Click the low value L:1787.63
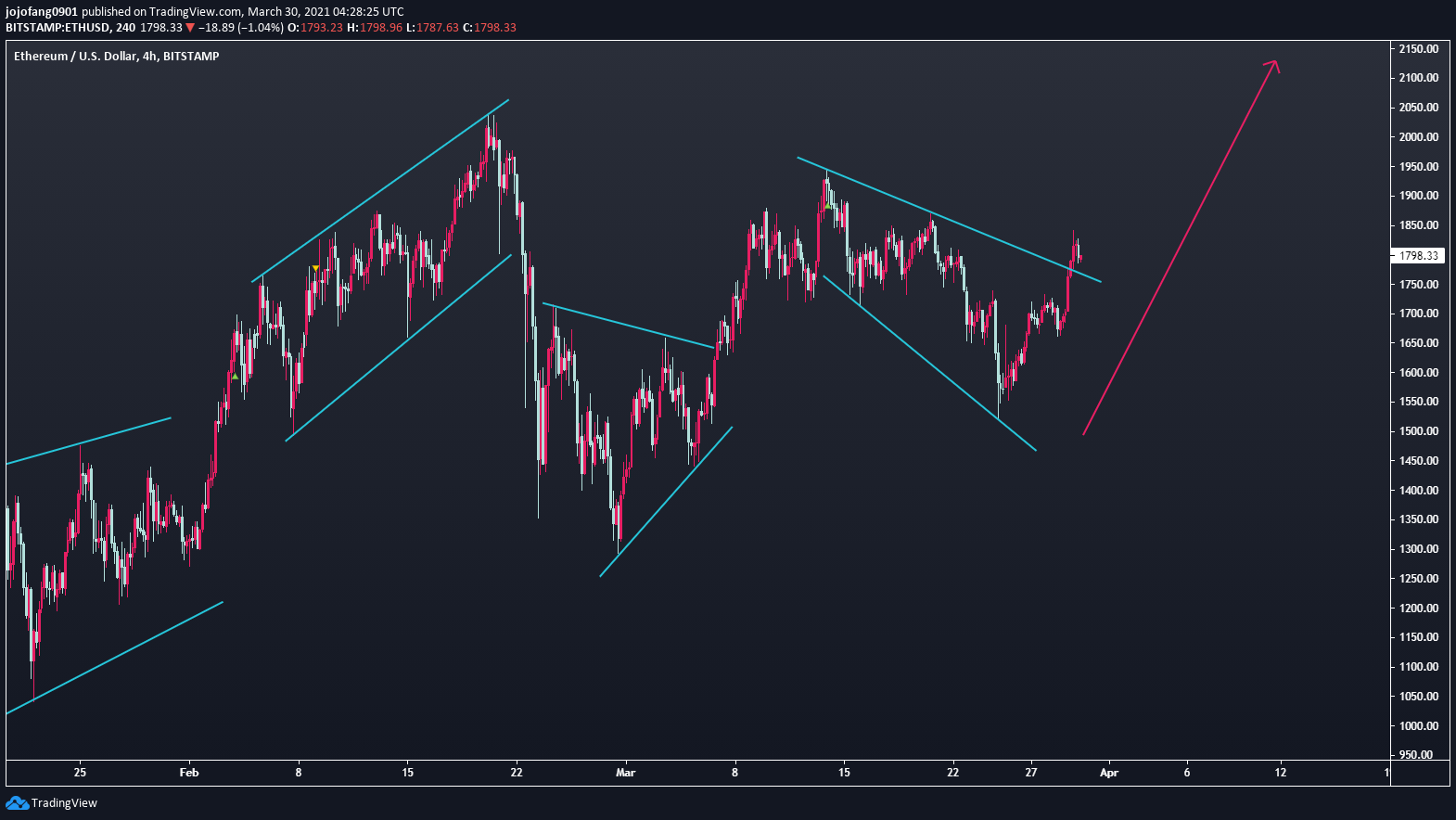The height and width of the screenshot is (820, 1456). tap(432, 28)
